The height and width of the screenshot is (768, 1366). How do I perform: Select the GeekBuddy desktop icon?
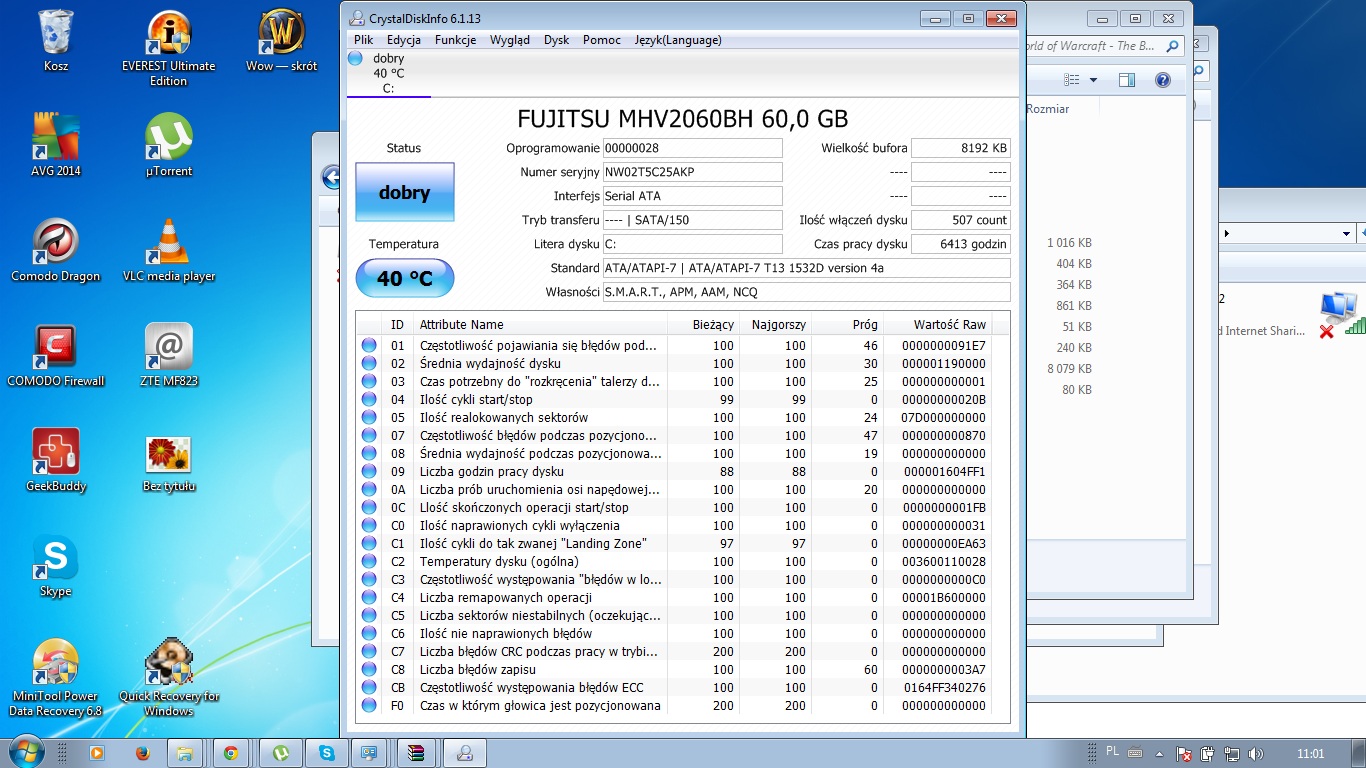(56, 461)
